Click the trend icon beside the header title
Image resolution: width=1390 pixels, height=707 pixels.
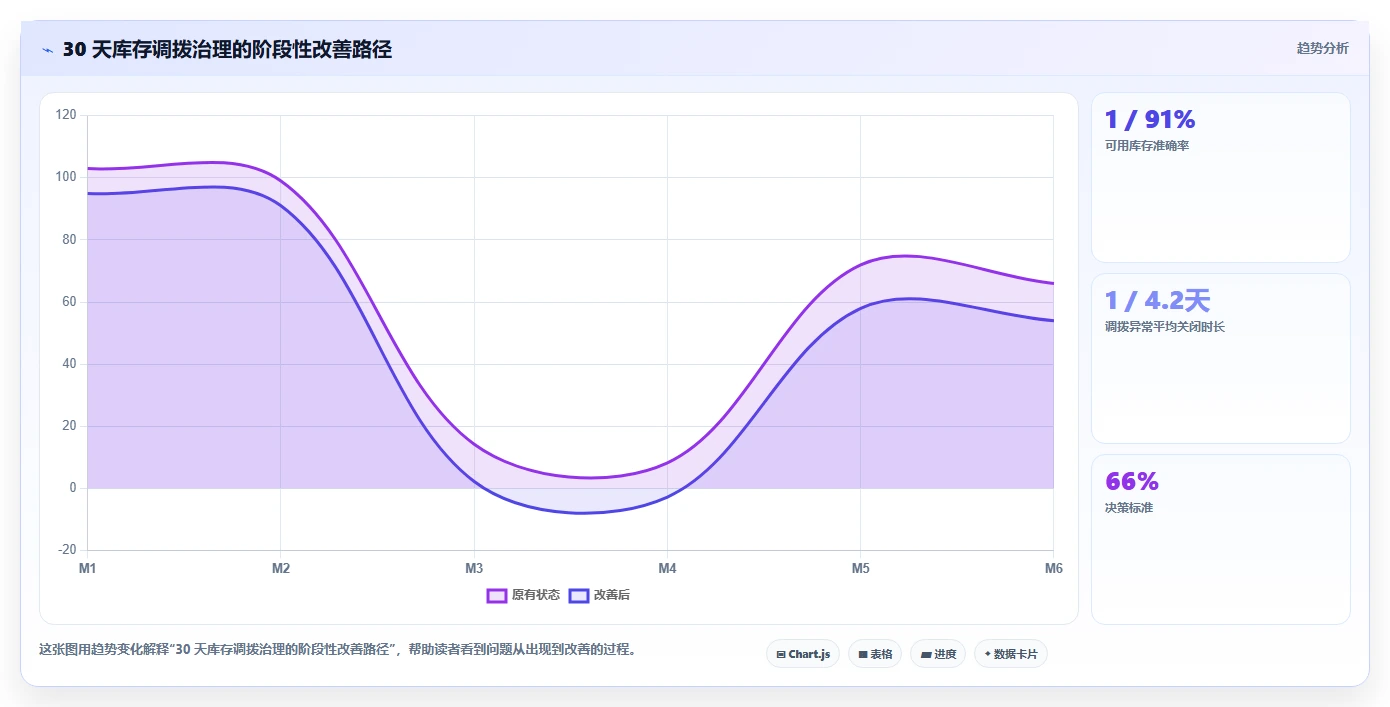click(x=47, y=50)
